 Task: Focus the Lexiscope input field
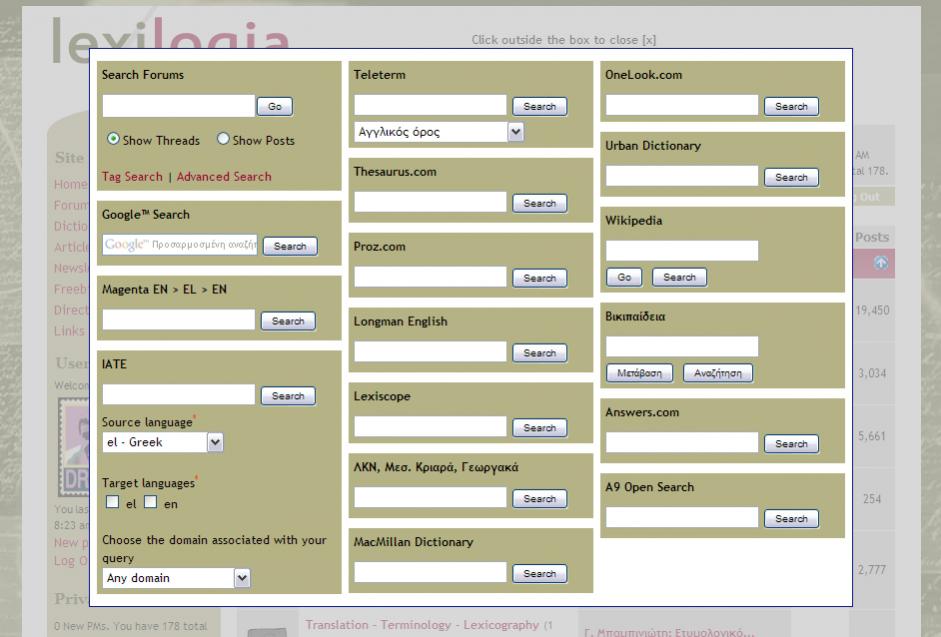(x=430, y=426)
